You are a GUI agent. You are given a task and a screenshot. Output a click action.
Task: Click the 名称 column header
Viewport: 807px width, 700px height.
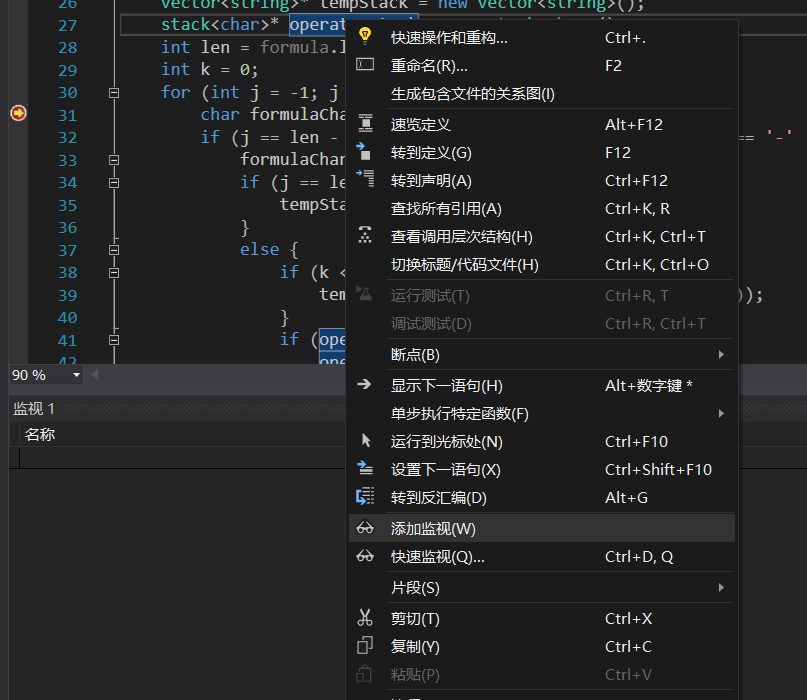coord(40,435)
